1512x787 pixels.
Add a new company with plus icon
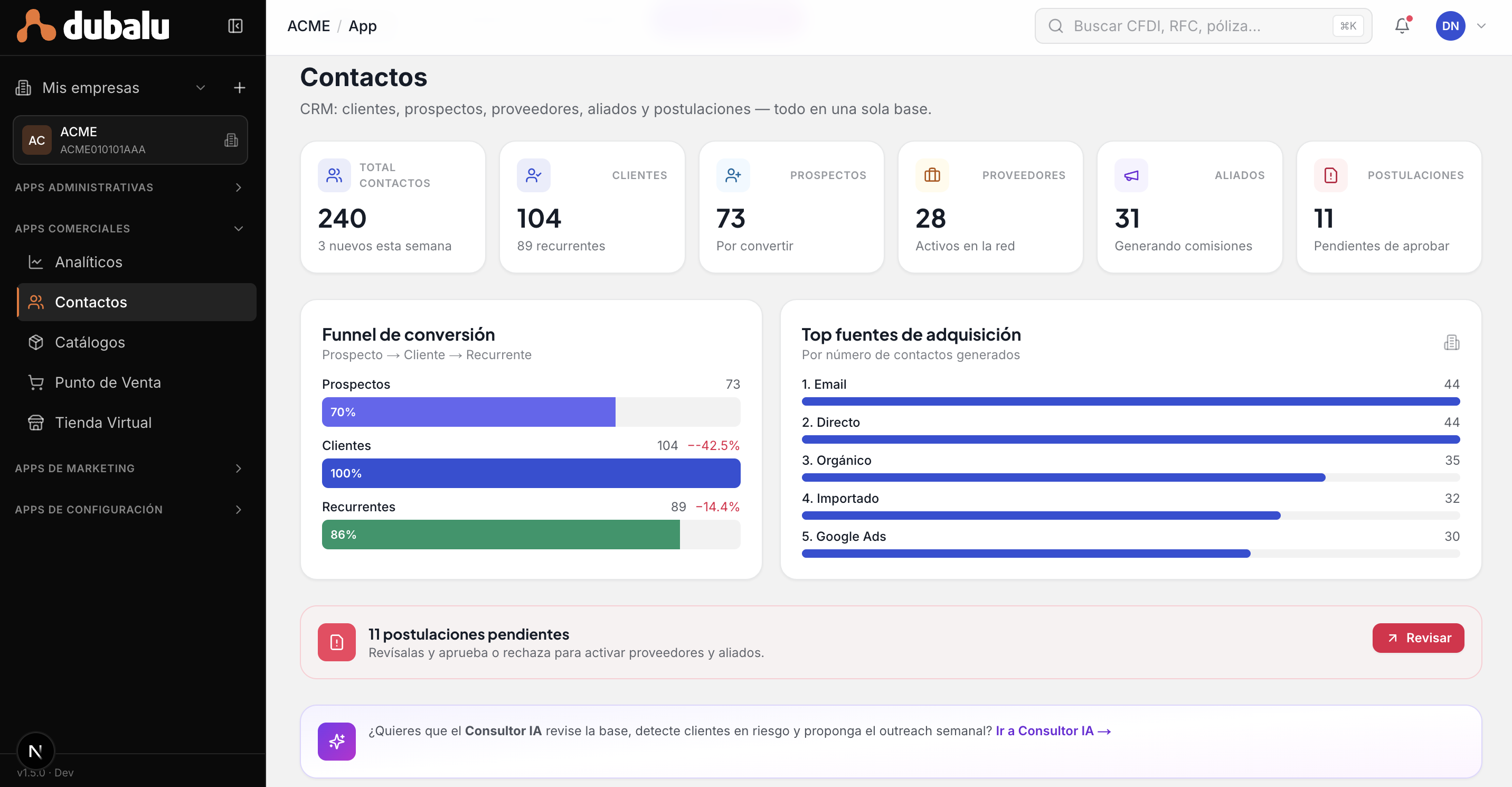click(x=240, y=88)
